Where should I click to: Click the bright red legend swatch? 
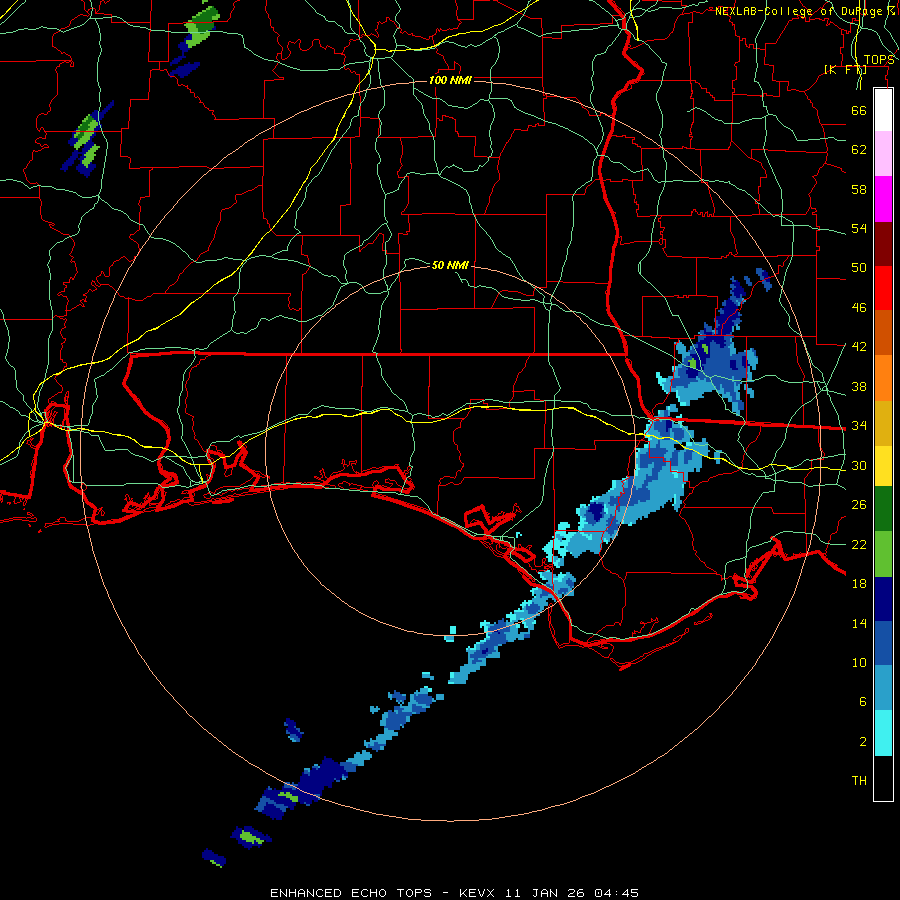tap(883, 288)
